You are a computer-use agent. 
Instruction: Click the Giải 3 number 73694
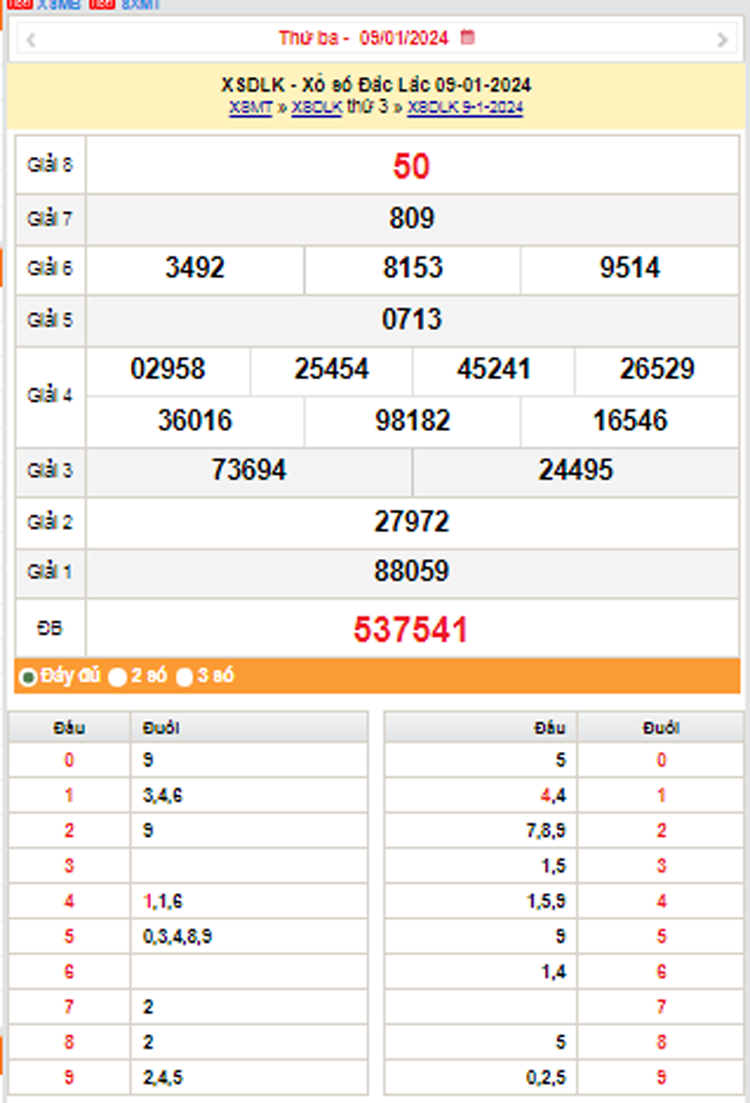(249, 470)
